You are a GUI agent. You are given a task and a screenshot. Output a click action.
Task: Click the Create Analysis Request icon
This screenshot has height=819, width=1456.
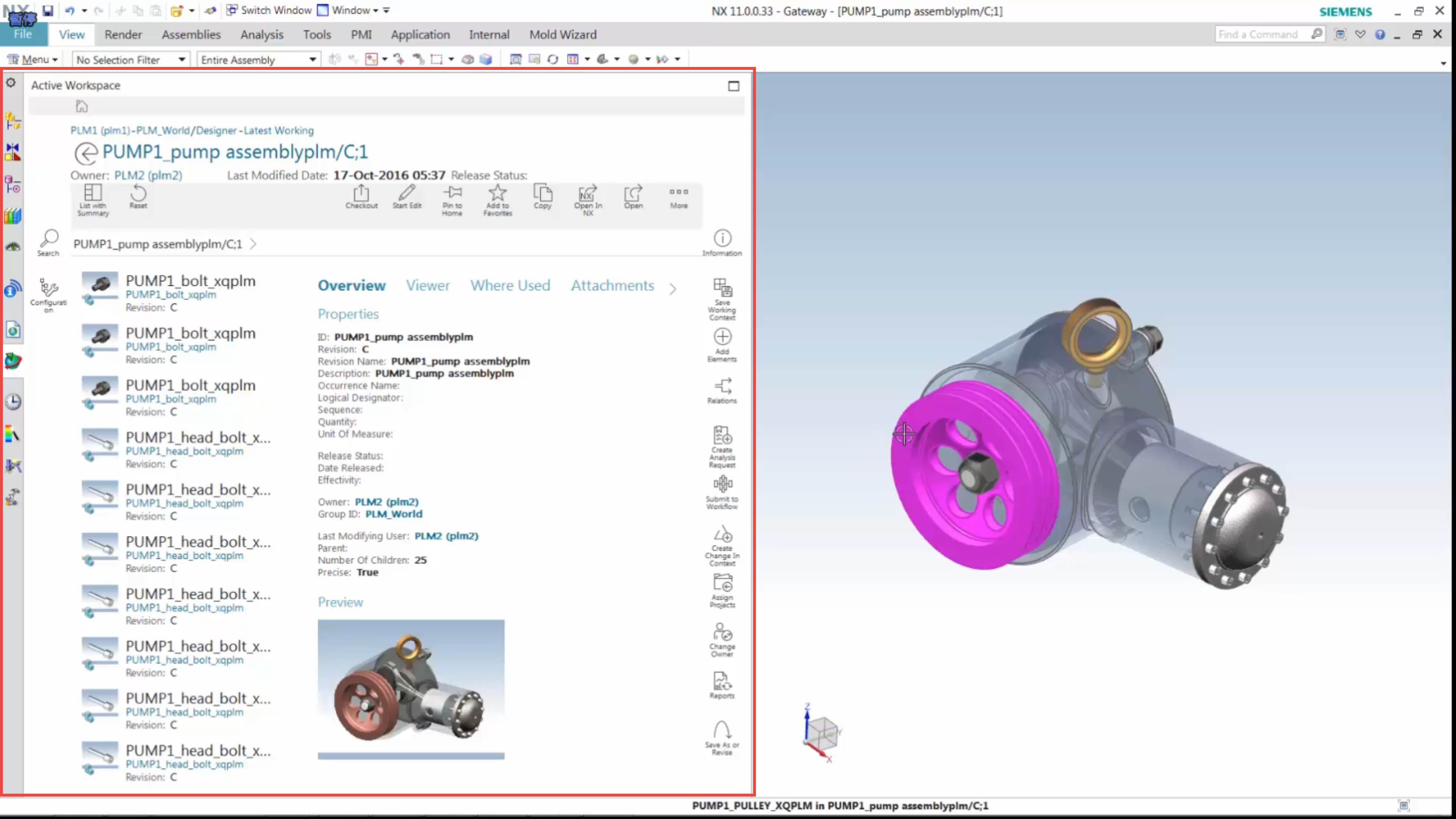coord(722,447)
